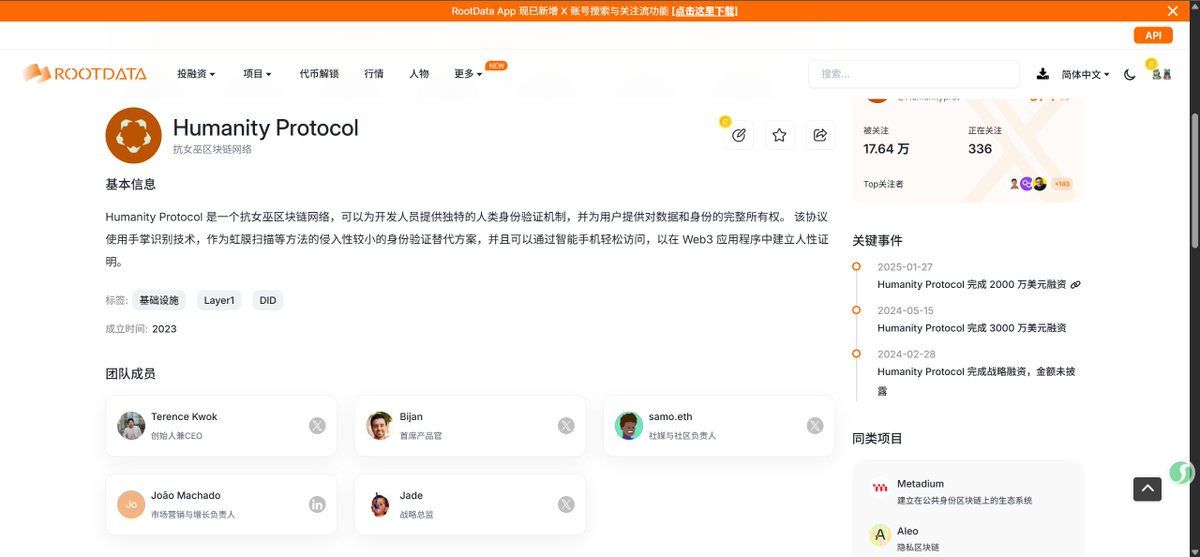Select the Layer1 tag
Image resolution: width=1200 pixels, height=557 pixels.
(x=219, y=300)
